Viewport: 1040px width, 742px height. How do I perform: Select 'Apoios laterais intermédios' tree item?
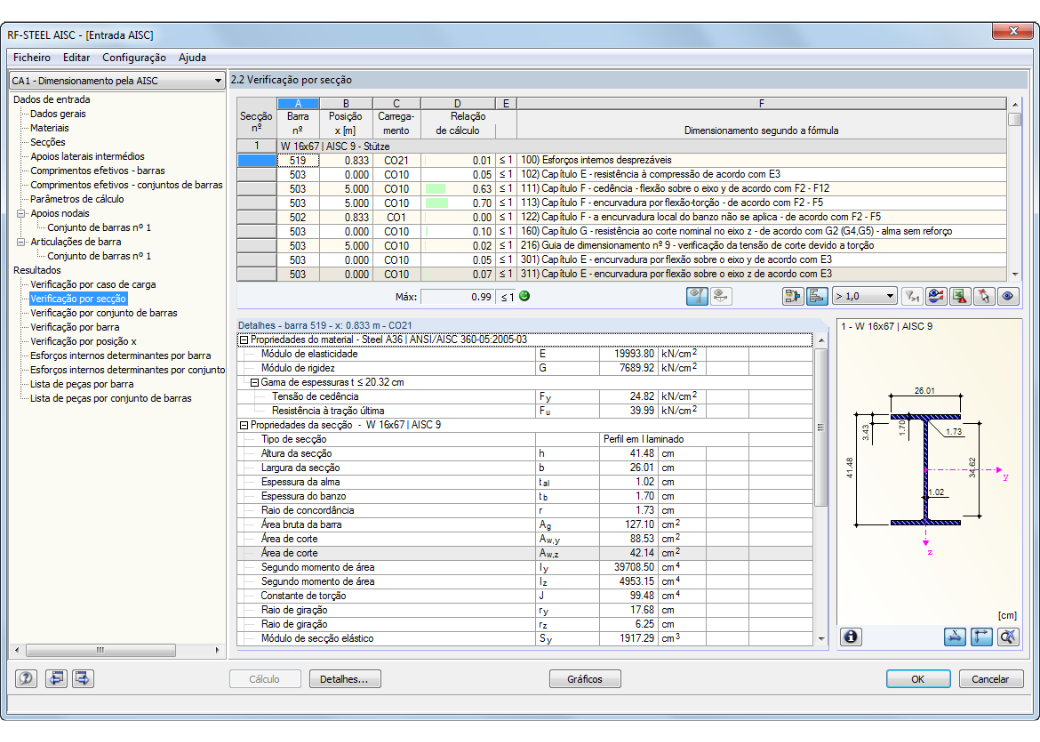tap(87, 156)
